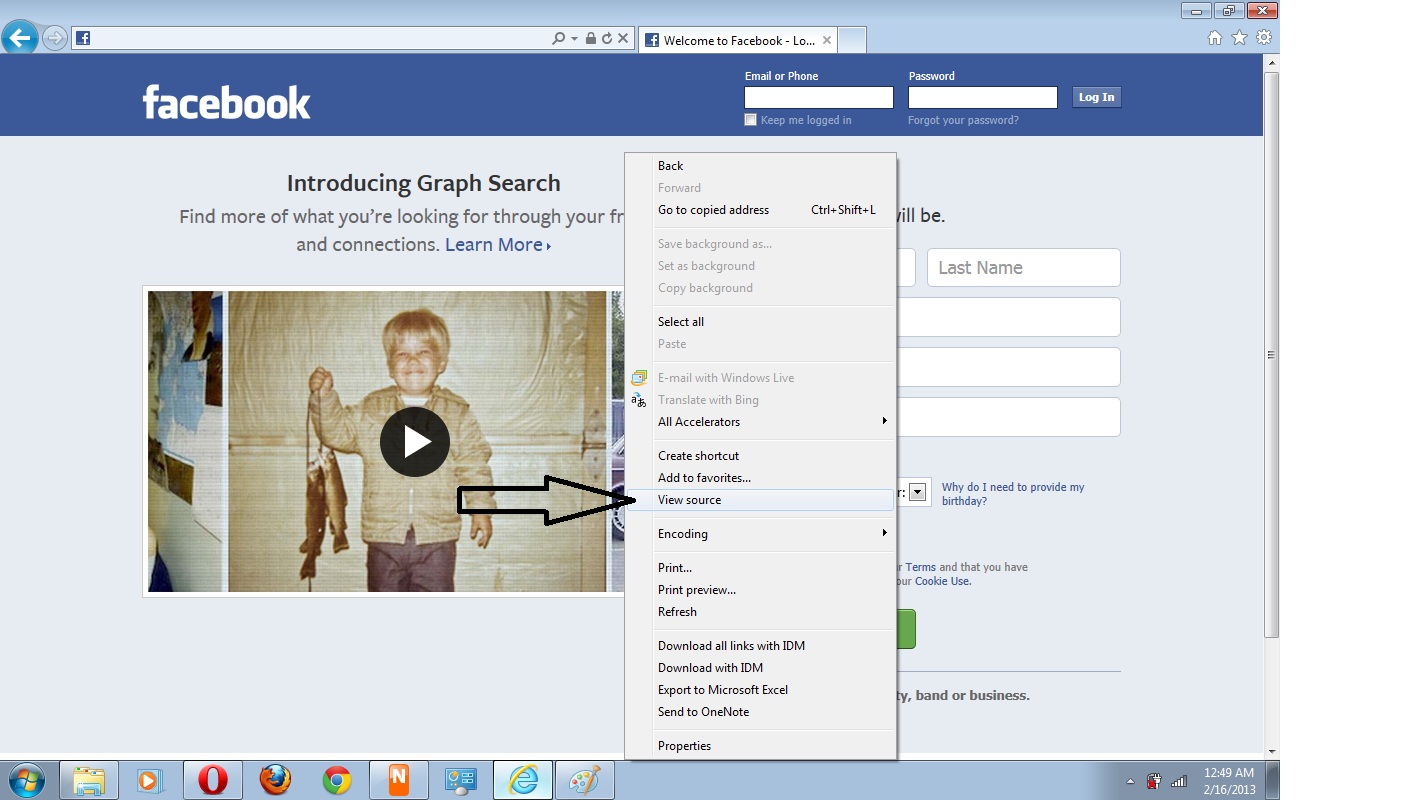Viewport: 1412px width, 800px height.
Task: Stop loading with address bar X icon
Action: coord(622,39)
